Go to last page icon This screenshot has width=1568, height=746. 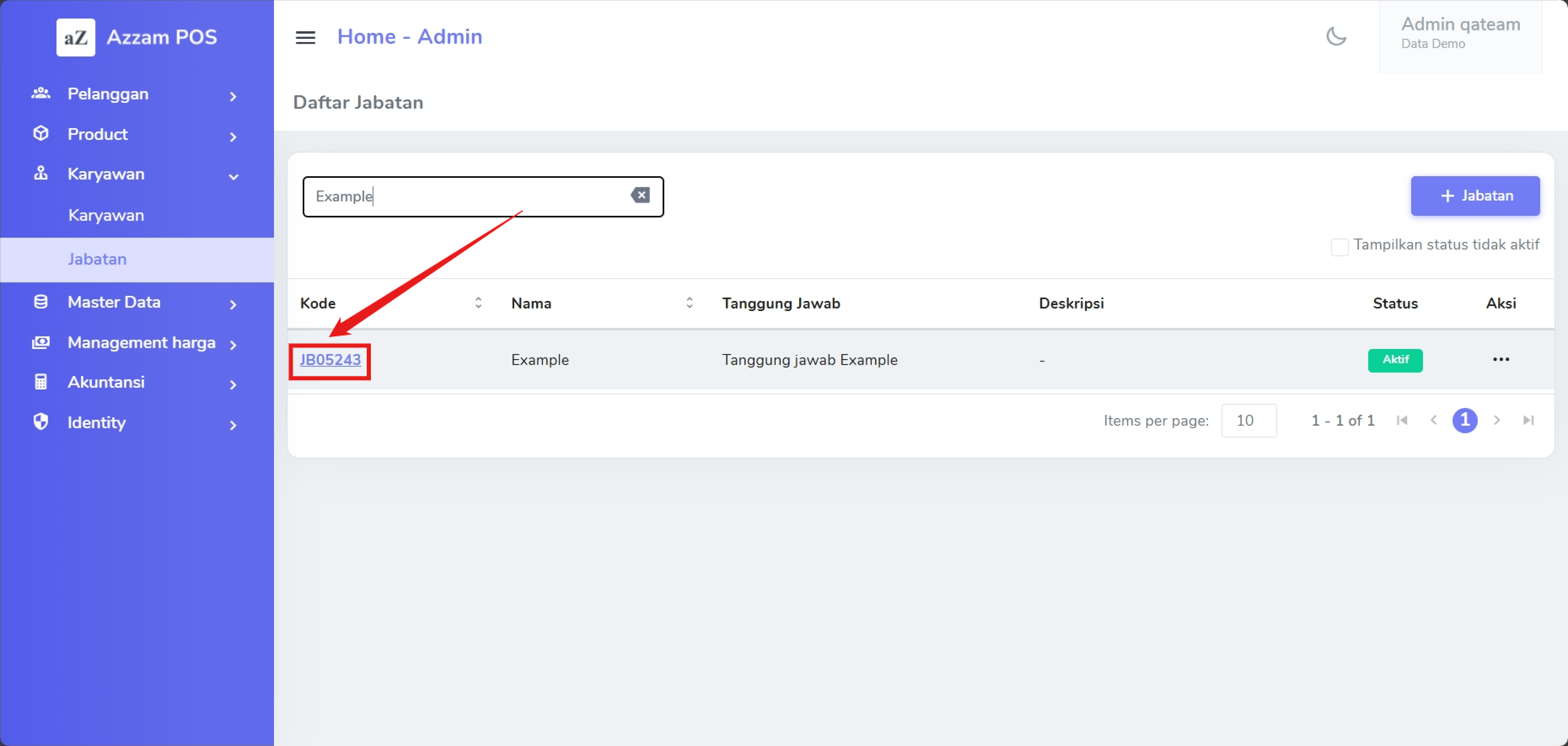(x=1528, y=421)
